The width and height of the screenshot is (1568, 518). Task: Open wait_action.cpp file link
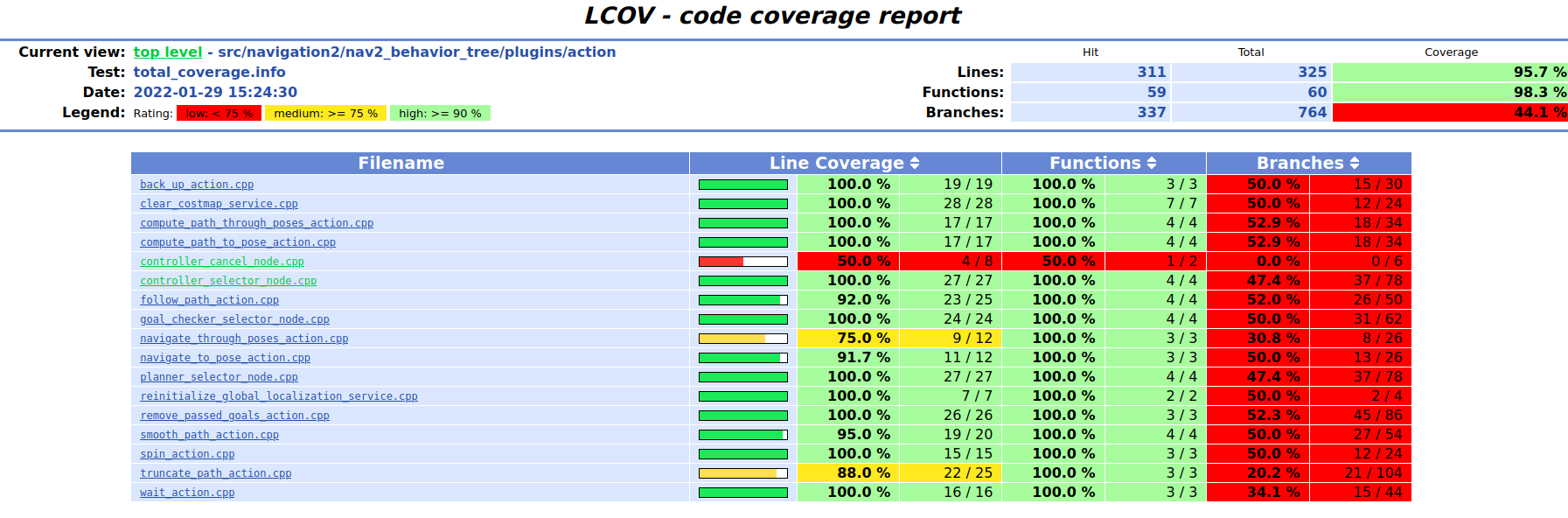tap(187, 493)
